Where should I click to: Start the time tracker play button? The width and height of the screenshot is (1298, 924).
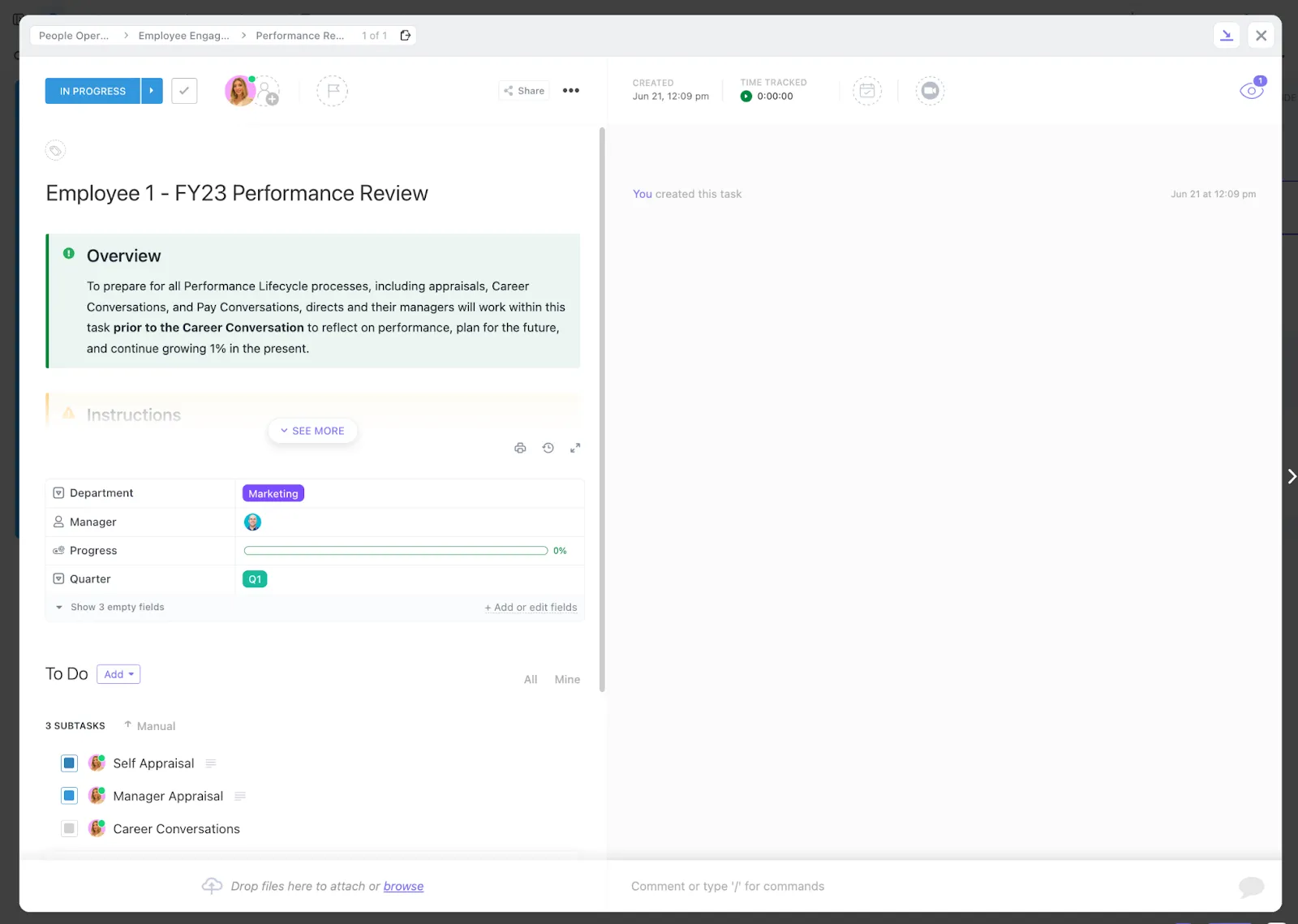point(746,97)
